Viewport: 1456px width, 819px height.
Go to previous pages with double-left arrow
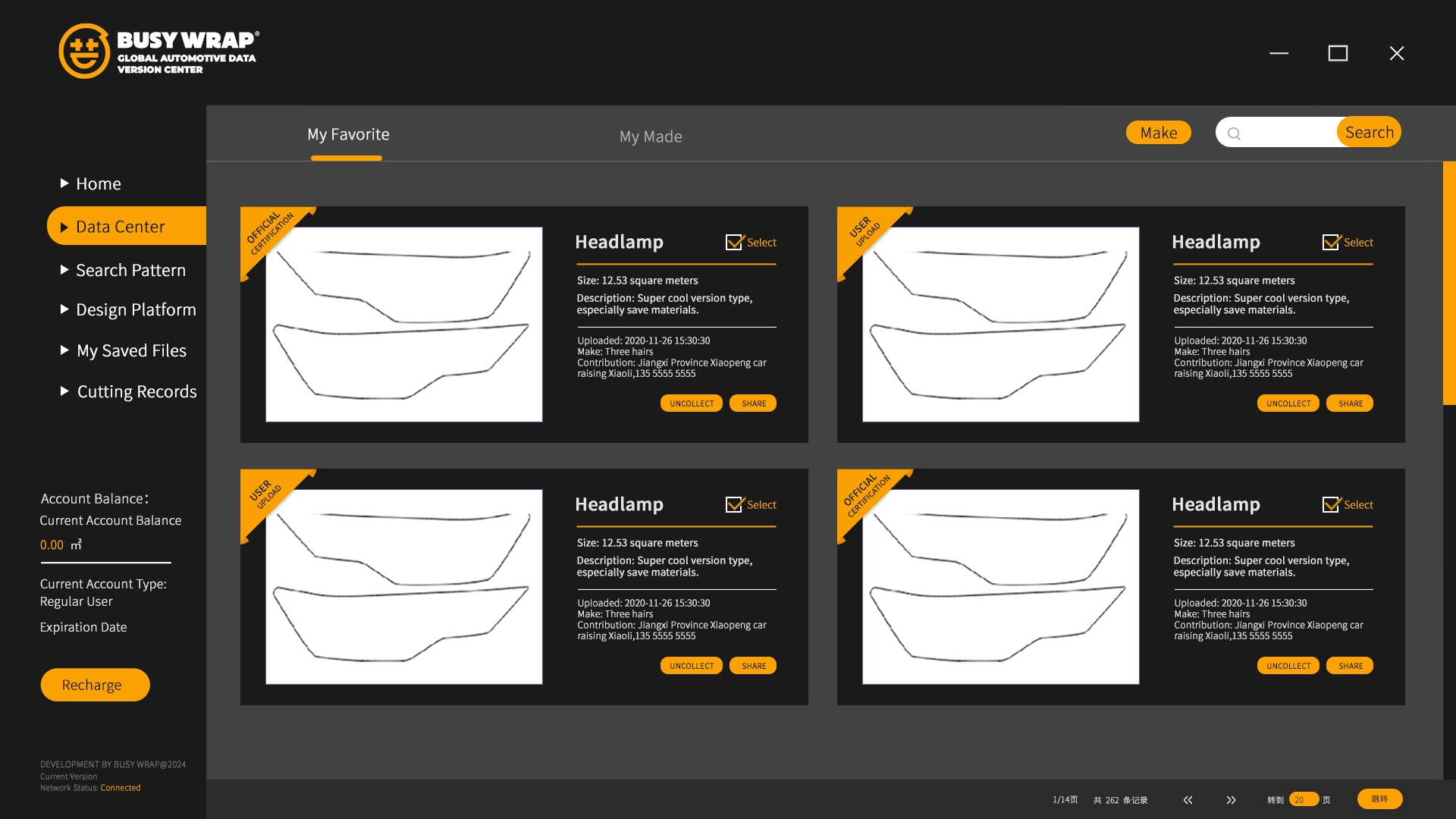(1188, 800)
